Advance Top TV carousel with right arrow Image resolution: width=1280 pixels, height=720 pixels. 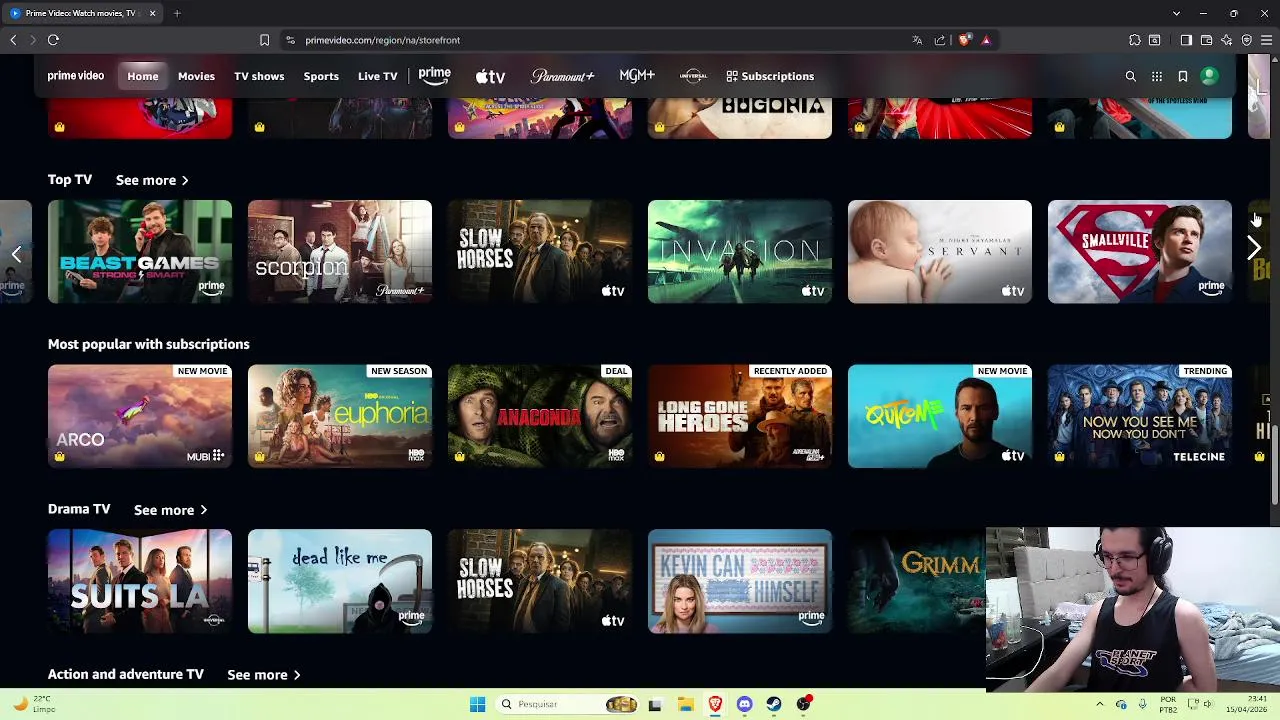(x=1254, y=250)
